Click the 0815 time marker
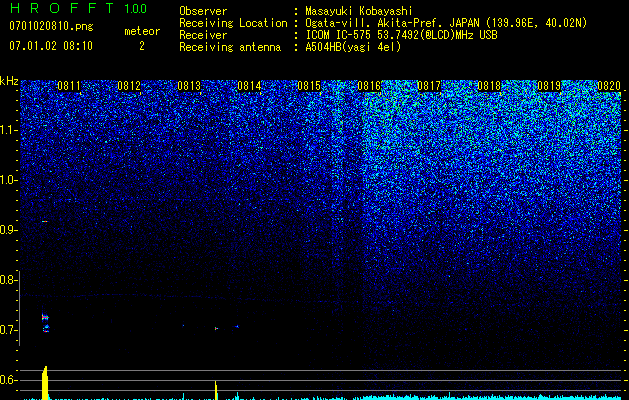 (309, 86)
